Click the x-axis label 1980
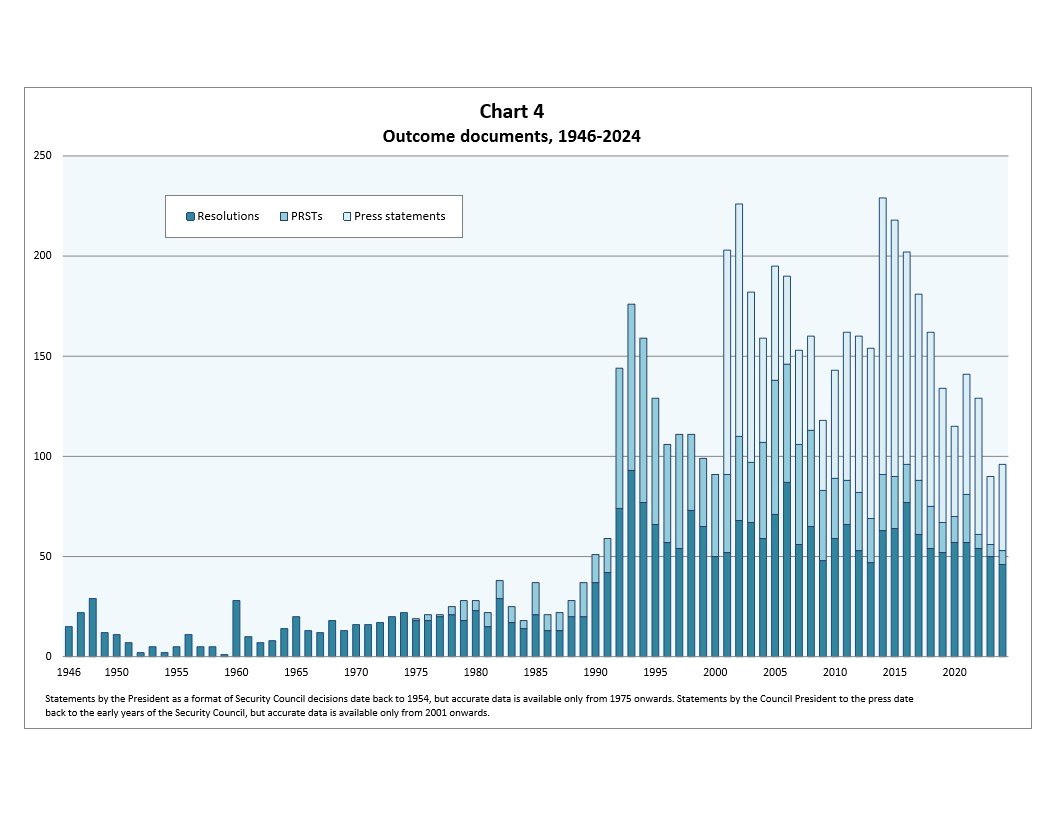1056x816 pixels. tap(476, 672)
